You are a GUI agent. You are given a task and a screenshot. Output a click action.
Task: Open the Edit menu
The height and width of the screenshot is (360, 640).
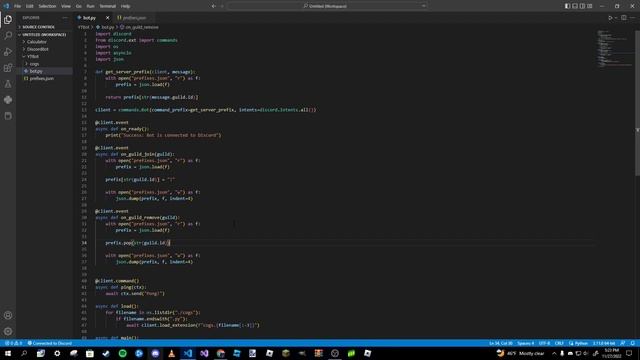(x=29, y=6)
